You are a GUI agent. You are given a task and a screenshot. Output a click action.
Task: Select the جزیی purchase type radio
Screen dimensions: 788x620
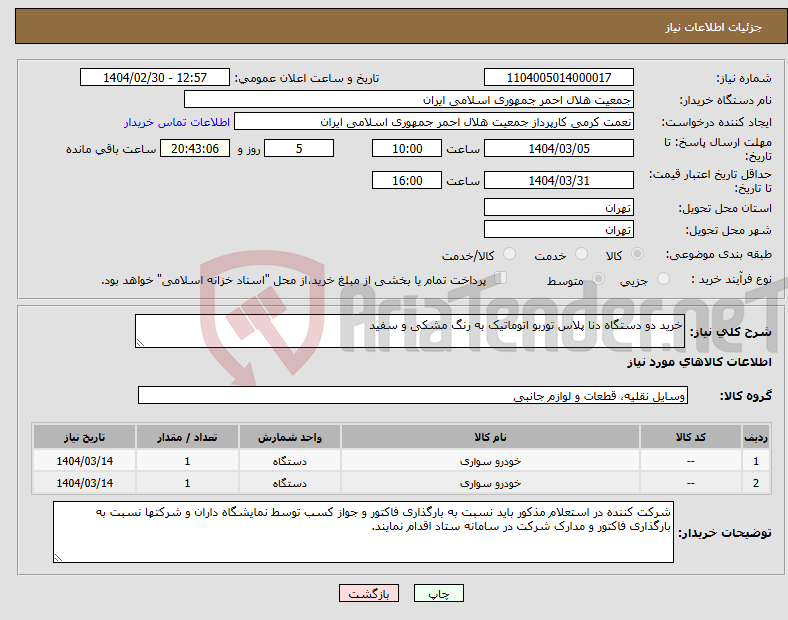point(663,279)
